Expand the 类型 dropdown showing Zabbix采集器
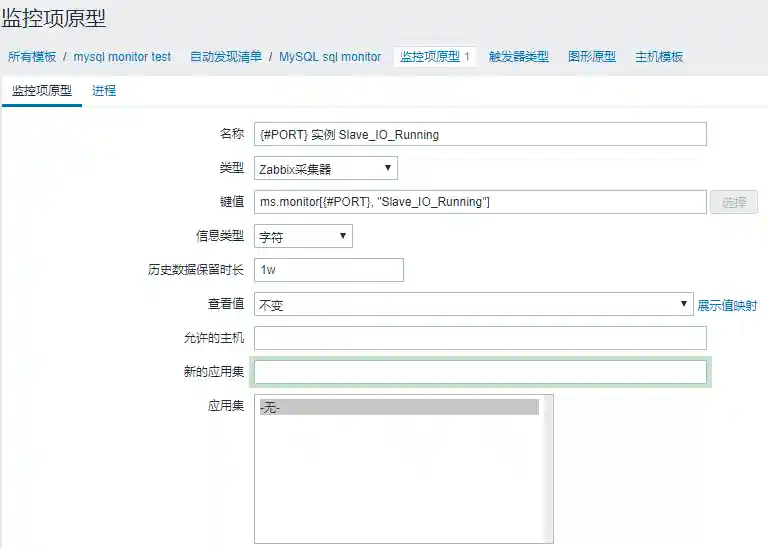The width and height of the screenshot is (768, 548). click(x=326, y=168)
